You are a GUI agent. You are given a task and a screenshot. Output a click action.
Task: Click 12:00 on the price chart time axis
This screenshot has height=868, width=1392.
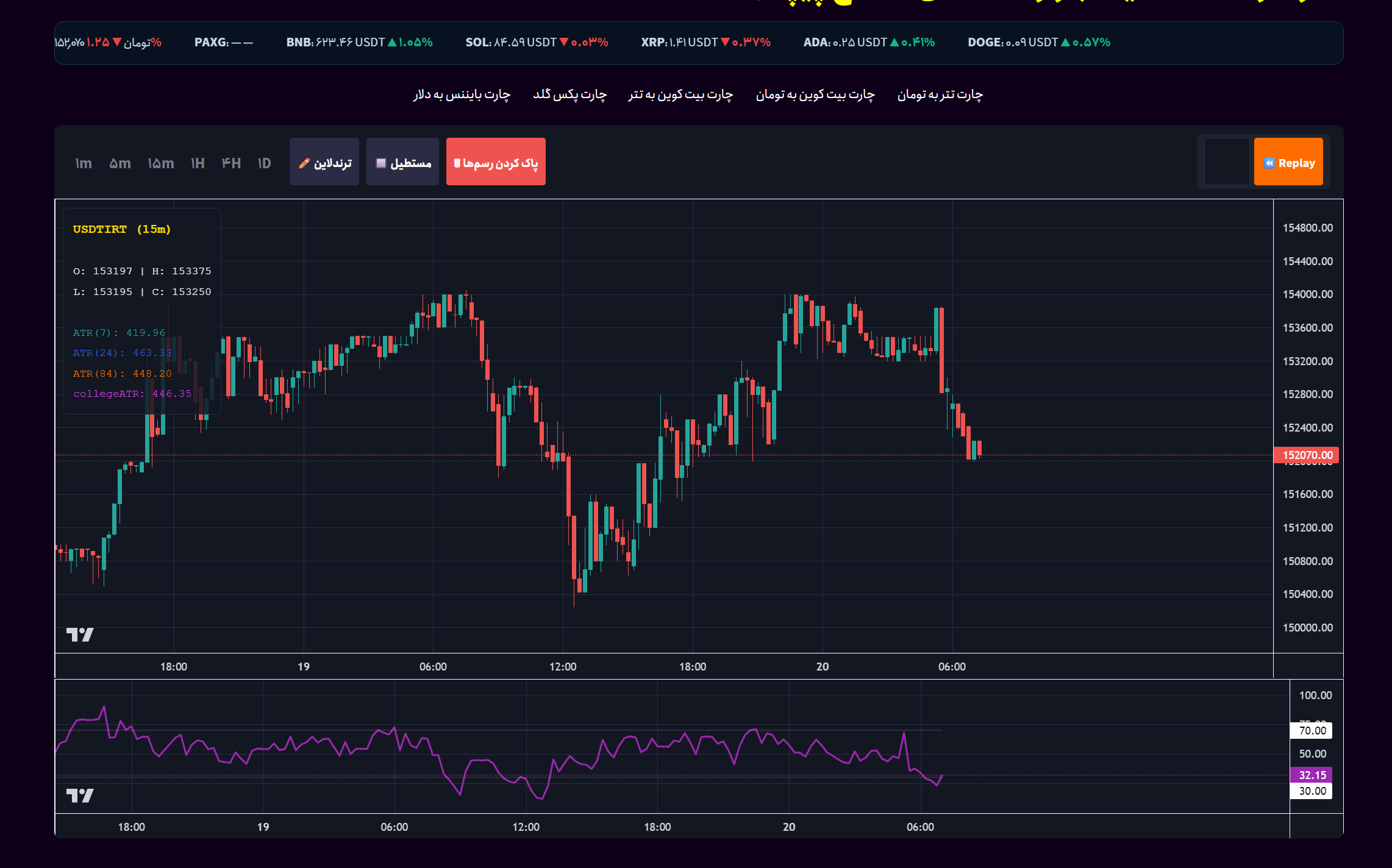pyautogui.click(x=563, y=667)
